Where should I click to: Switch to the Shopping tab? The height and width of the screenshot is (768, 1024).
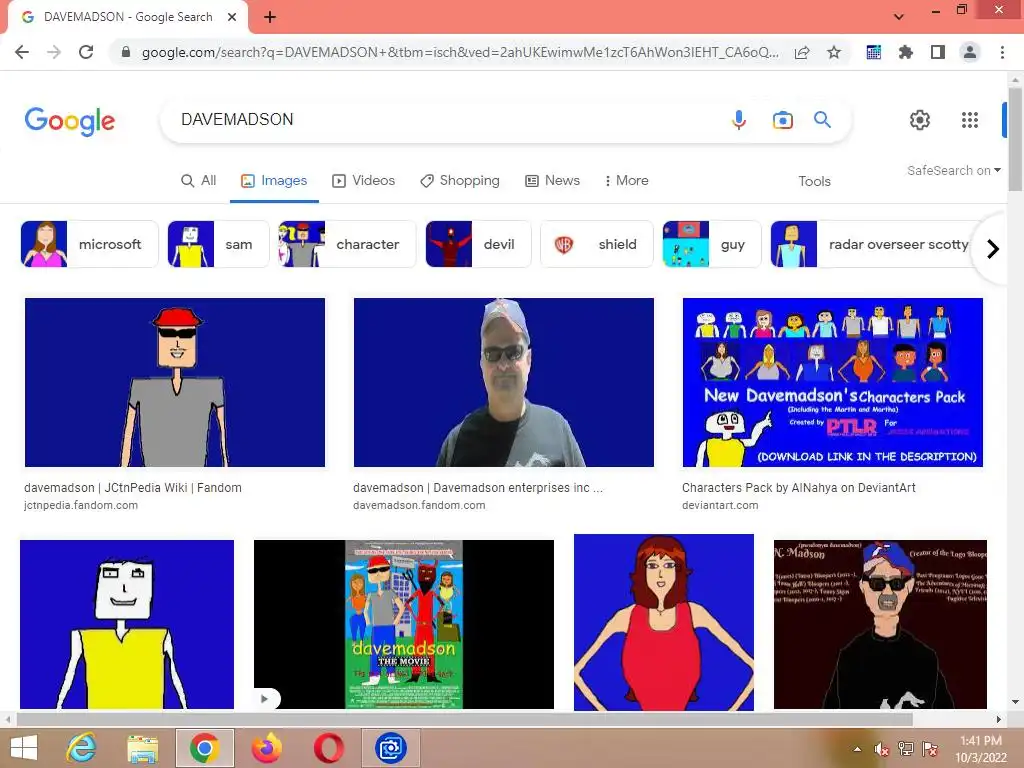[x=460, y=181]
